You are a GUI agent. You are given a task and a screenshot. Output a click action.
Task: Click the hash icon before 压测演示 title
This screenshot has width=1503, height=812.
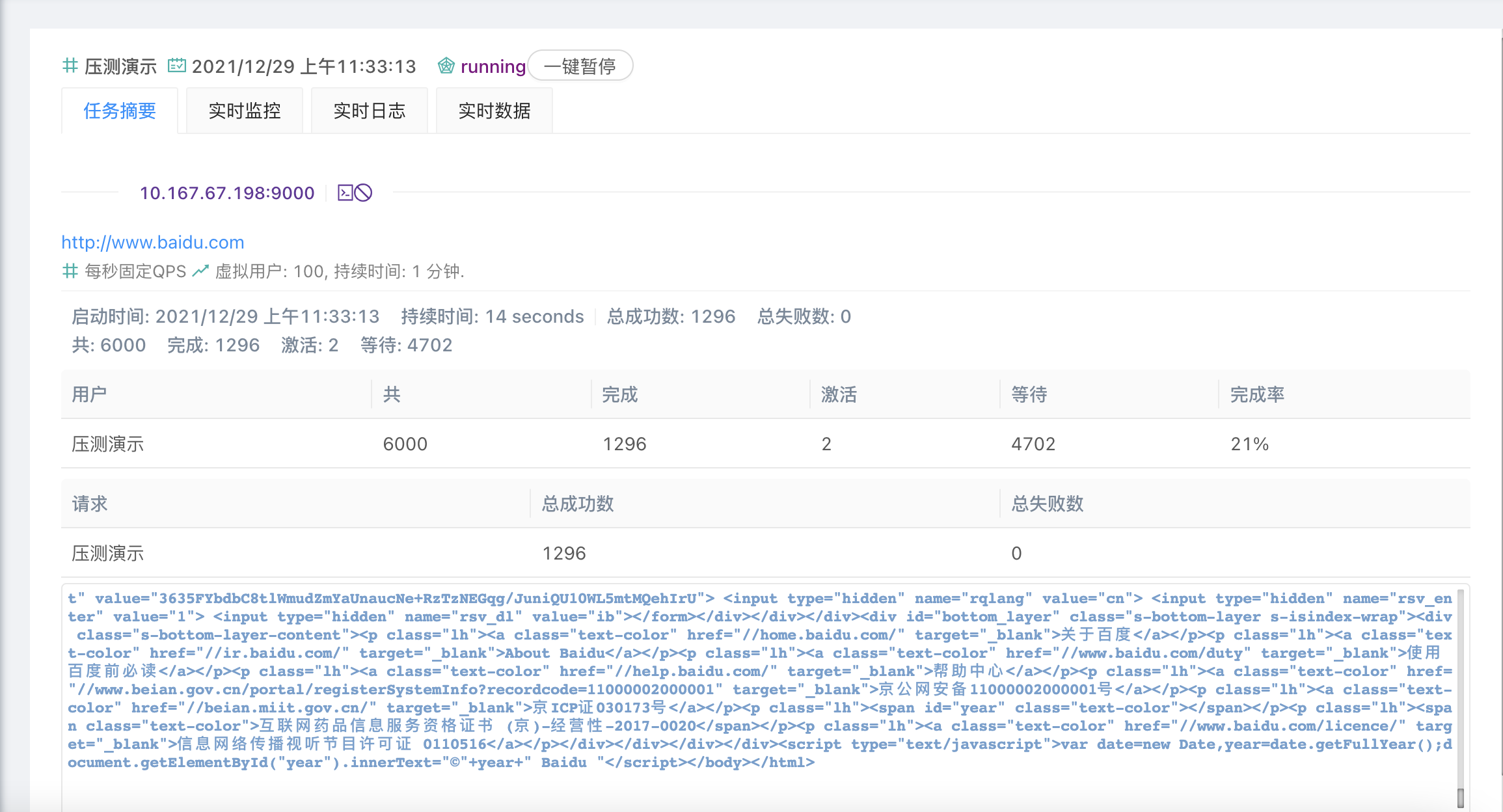pos(70,66)
